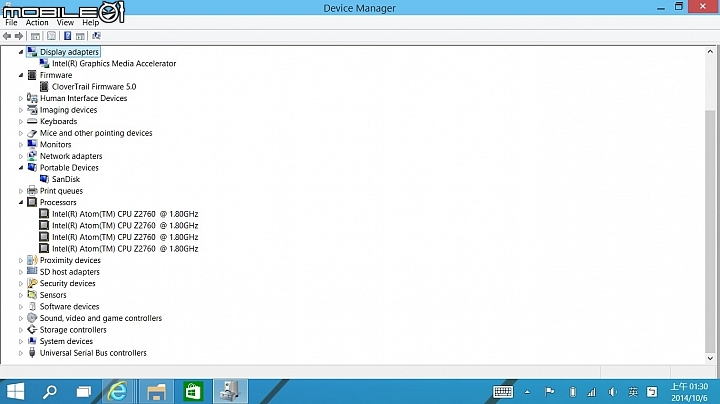
Task: Select the text "CloverTrail Firmware 5.0"
Action: pos(94,87)
